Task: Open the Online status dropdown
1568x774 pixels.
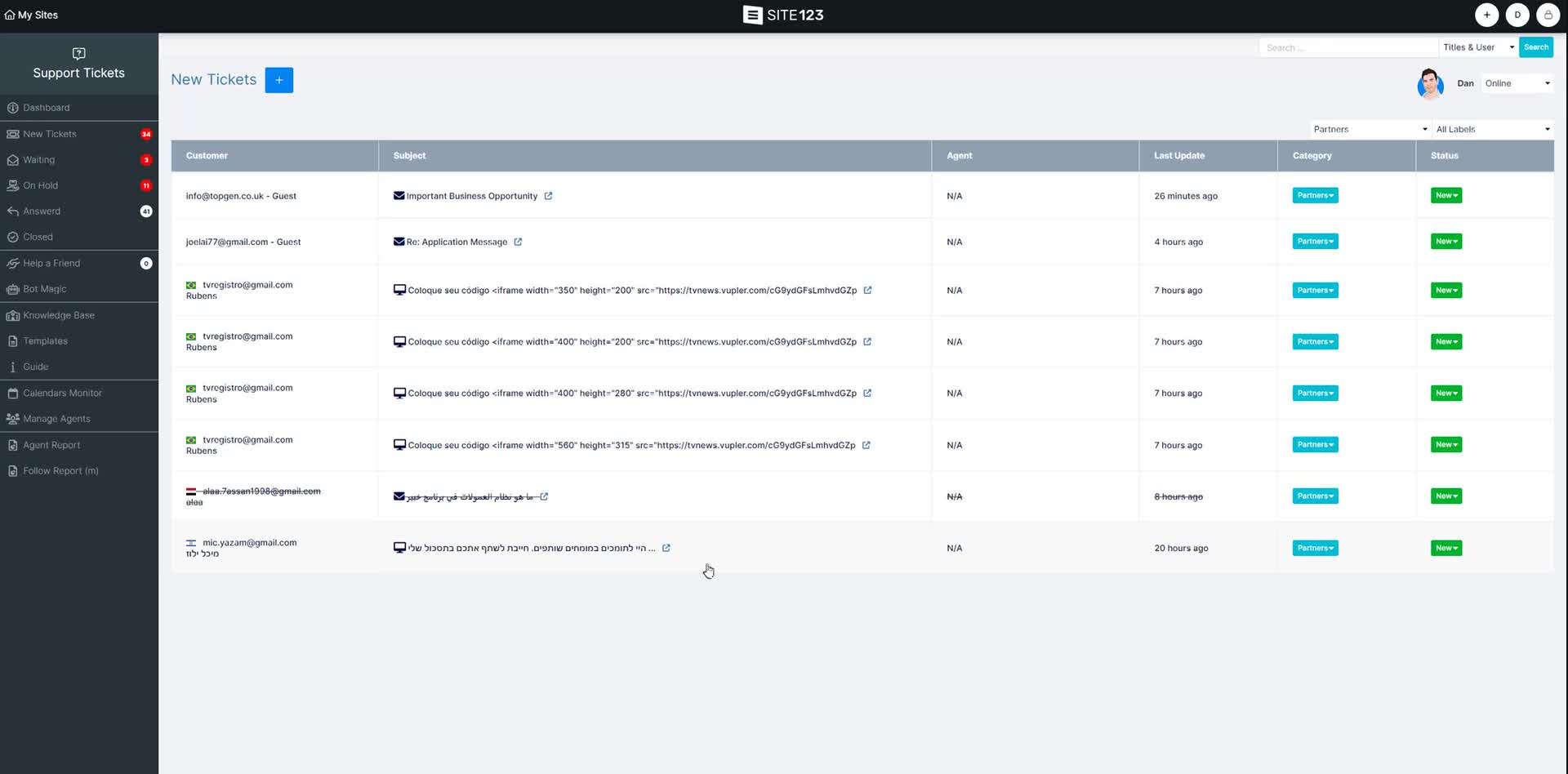Action: coord(1517,83)
